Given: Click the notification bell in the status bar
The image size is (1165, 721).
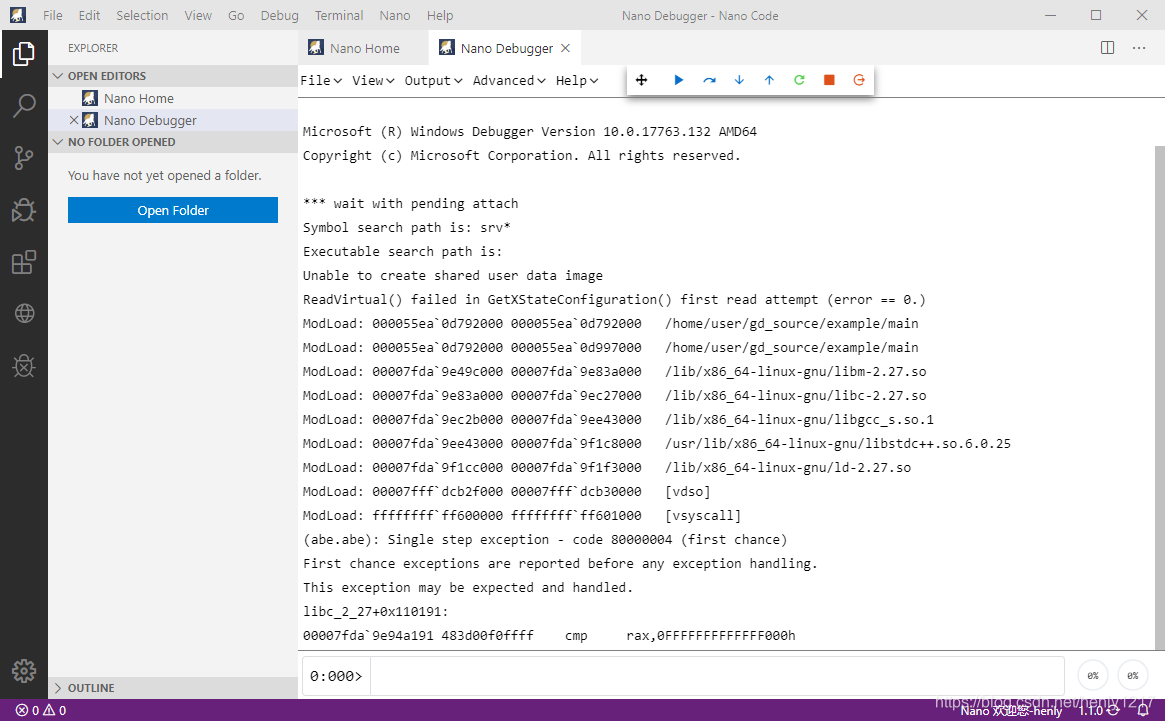Looking at the screenshot, I should coord(1143,711).
